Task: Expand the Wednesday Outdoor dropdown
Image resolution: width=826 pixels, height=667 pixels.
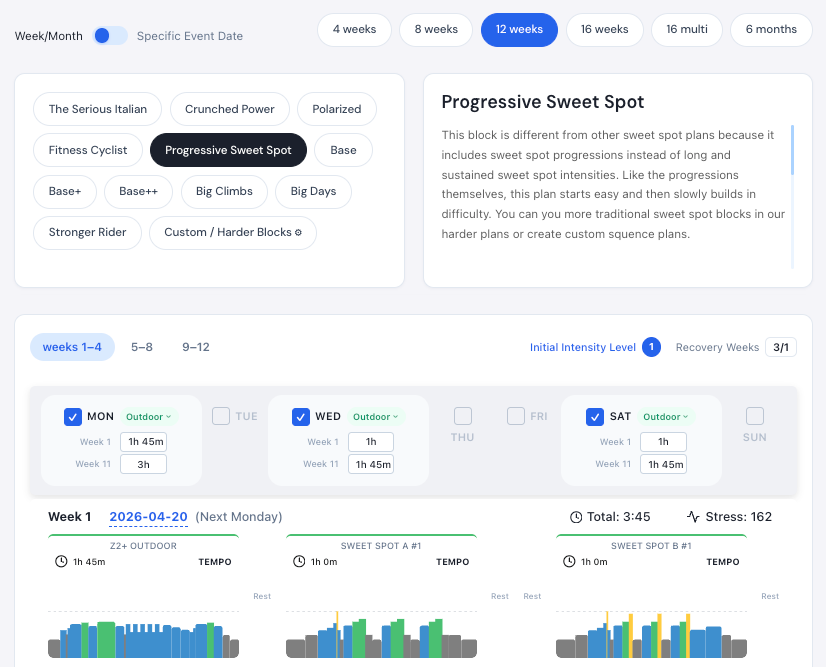Action: coord(376,417)
